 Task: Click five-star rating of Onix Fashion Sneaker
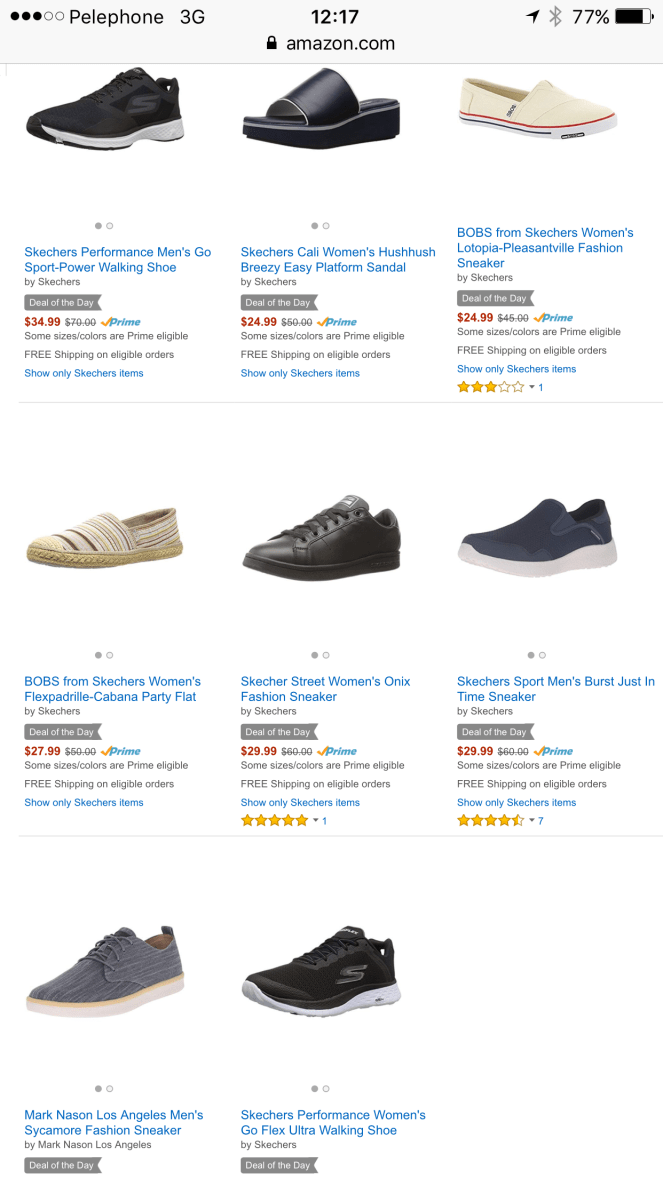pyautogui.click(x=274, y=821)
